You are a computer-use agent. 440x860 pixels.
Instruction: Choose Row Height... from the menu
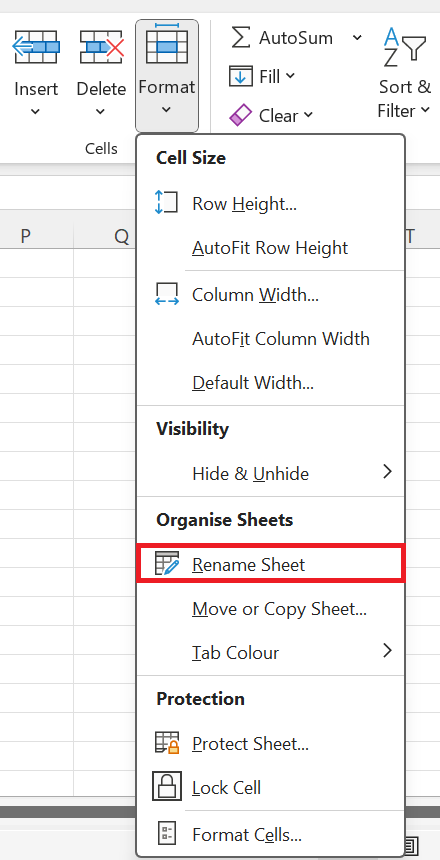(270, 203)
